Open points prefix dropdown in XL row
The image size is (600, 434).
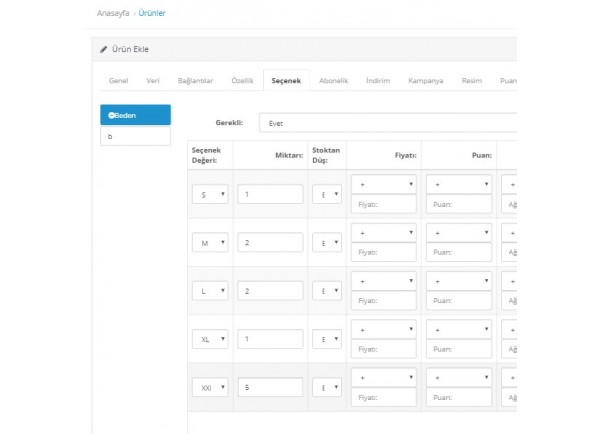[x=459, y=330]
